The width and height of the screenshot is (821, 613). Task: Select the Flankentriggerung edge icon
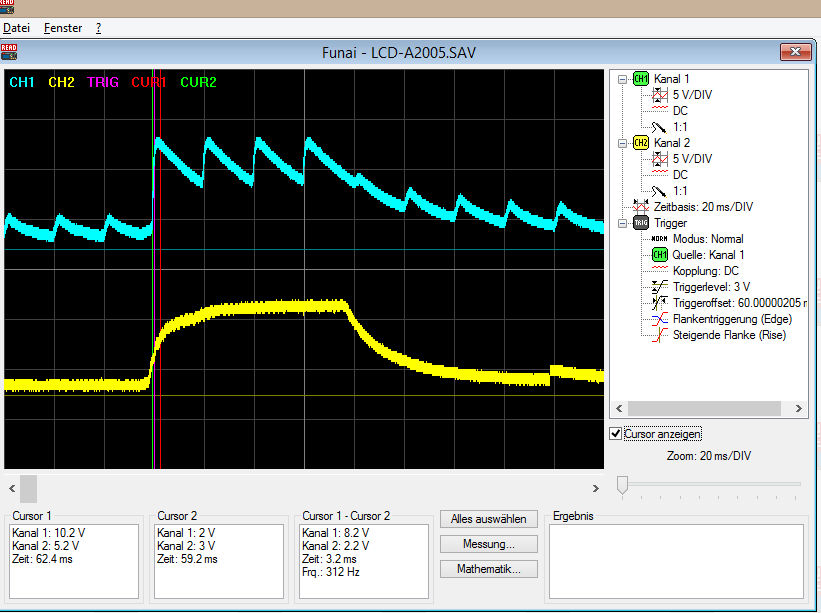(x=659, y=319)
